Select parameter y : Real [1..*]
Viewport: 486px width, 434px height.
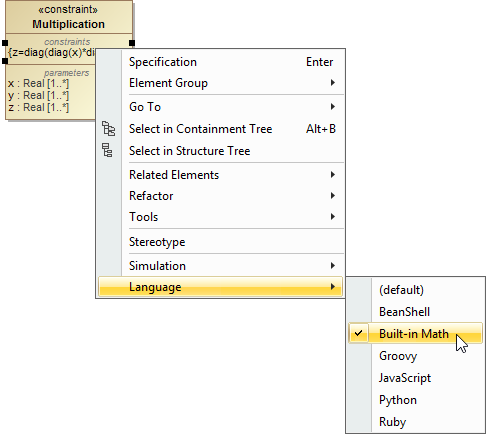point(38,95)
